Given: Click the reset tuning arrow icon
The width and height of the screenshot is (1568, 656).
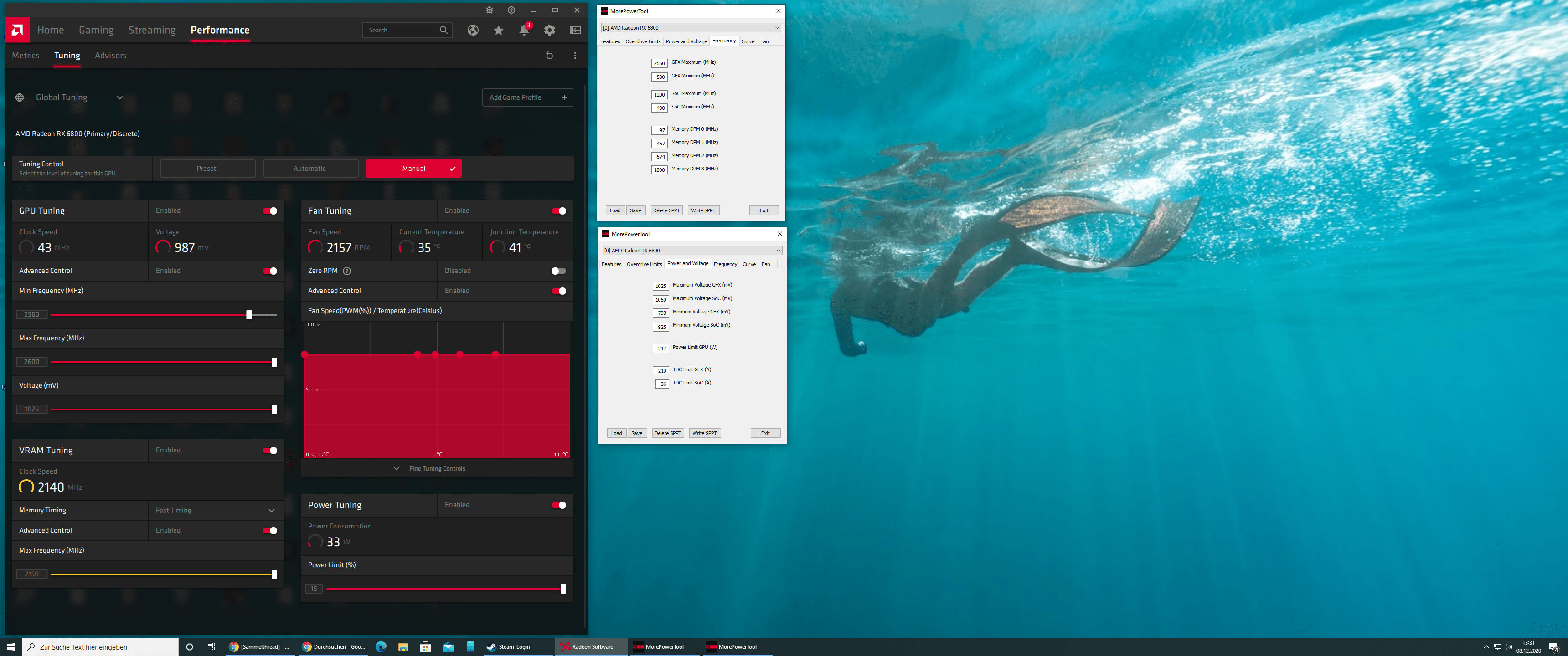Looking at the screenshot, I should pos(549,56).
